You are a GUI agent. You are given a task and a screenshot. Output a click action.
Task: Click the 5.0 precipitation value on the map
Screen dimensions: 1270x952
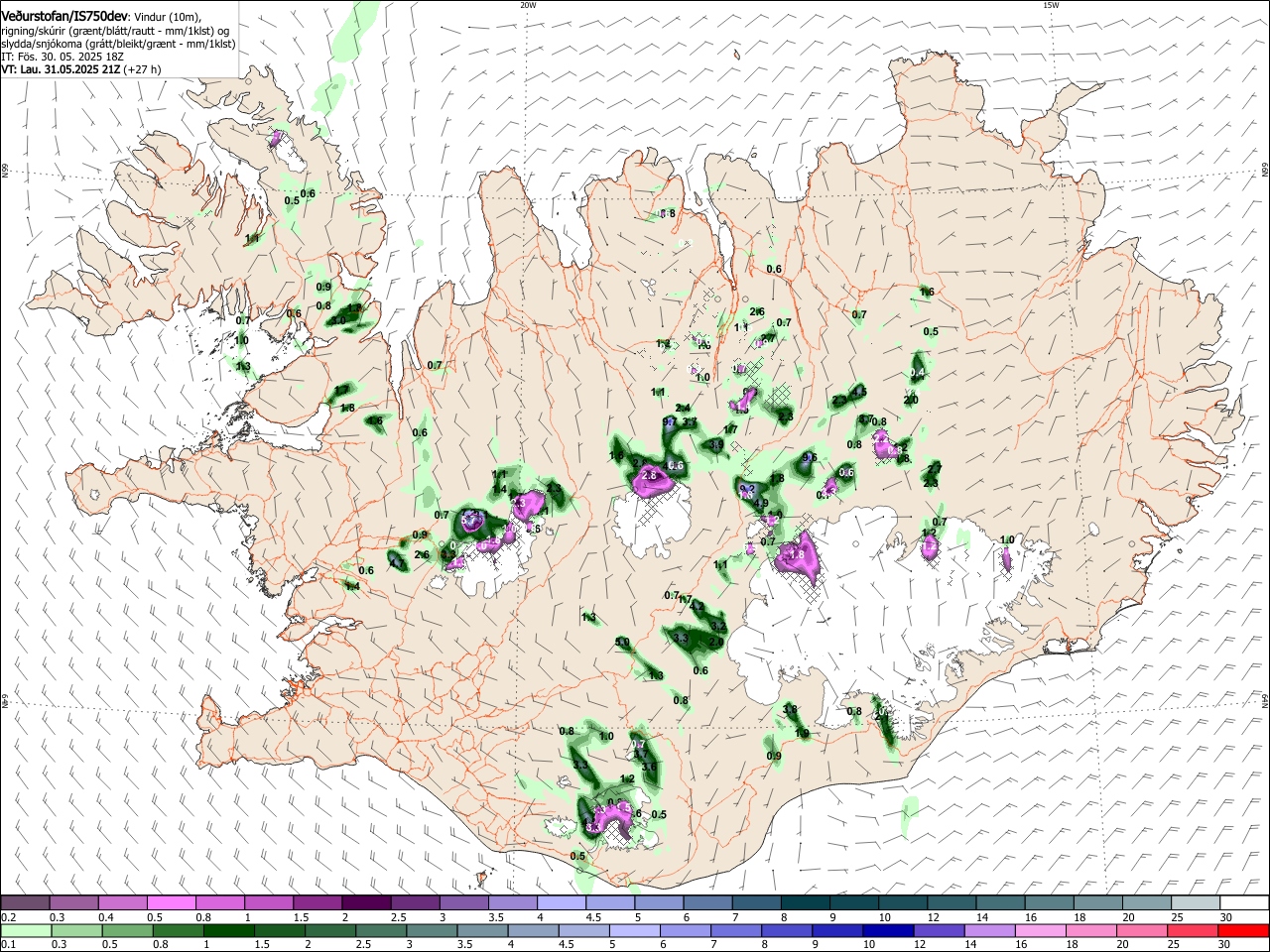[622, 643]
